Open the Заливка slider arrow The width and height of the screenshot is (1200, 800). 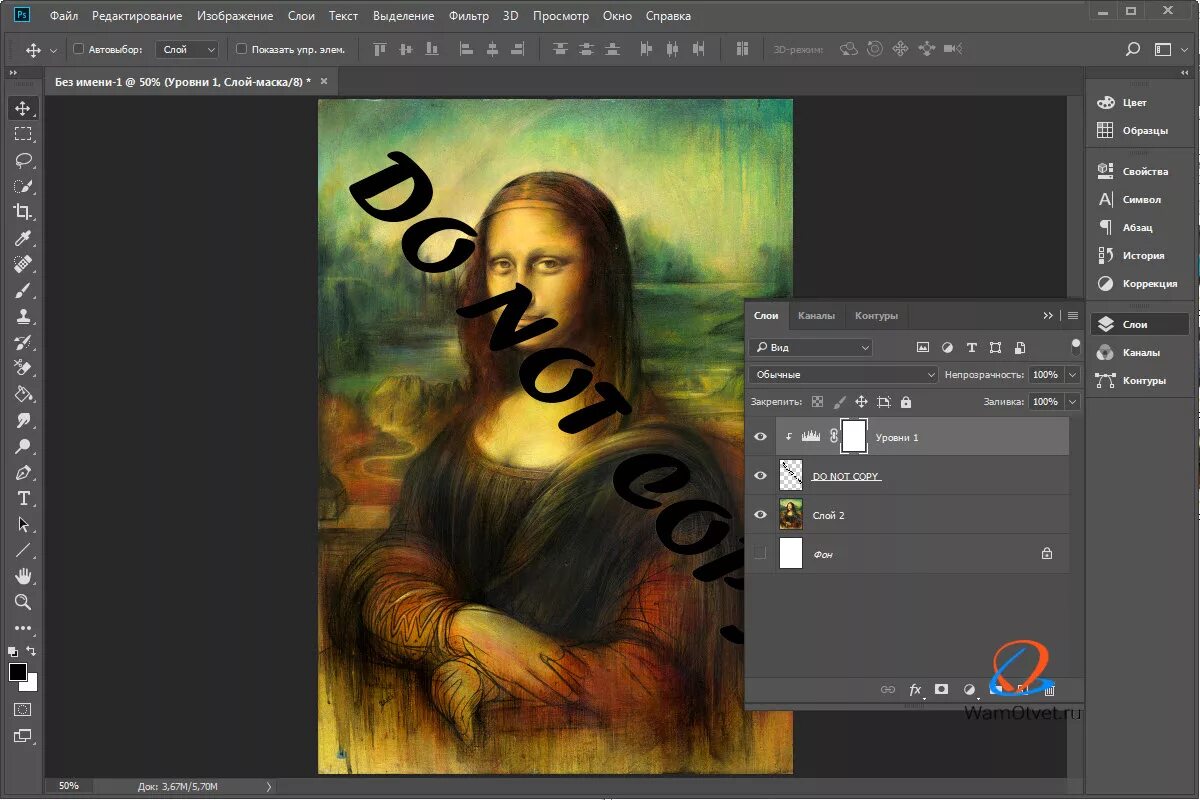point(1073,402)
